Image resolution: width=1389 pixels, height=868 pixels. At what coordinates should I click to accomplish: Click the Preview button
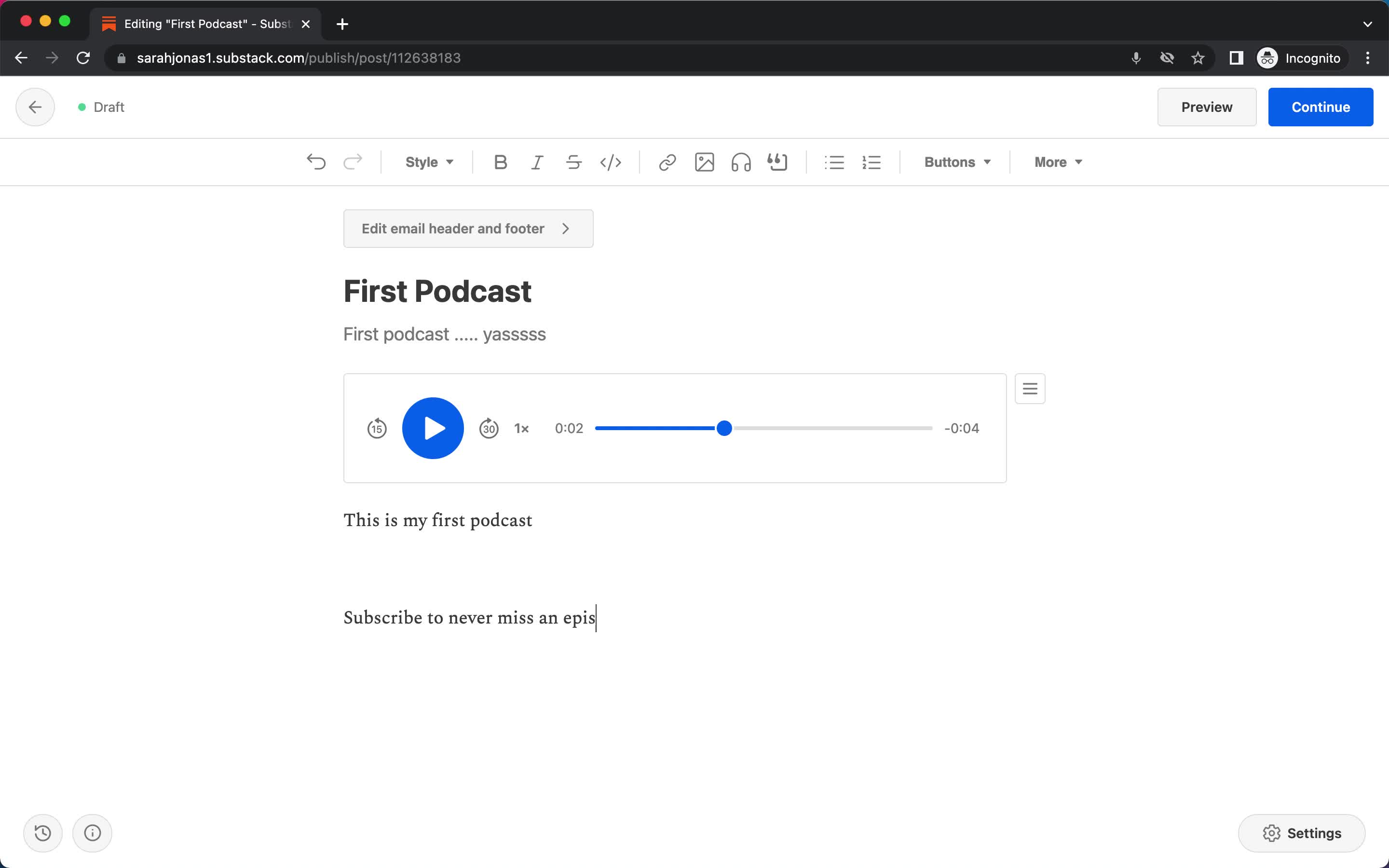coord(1207,107)
